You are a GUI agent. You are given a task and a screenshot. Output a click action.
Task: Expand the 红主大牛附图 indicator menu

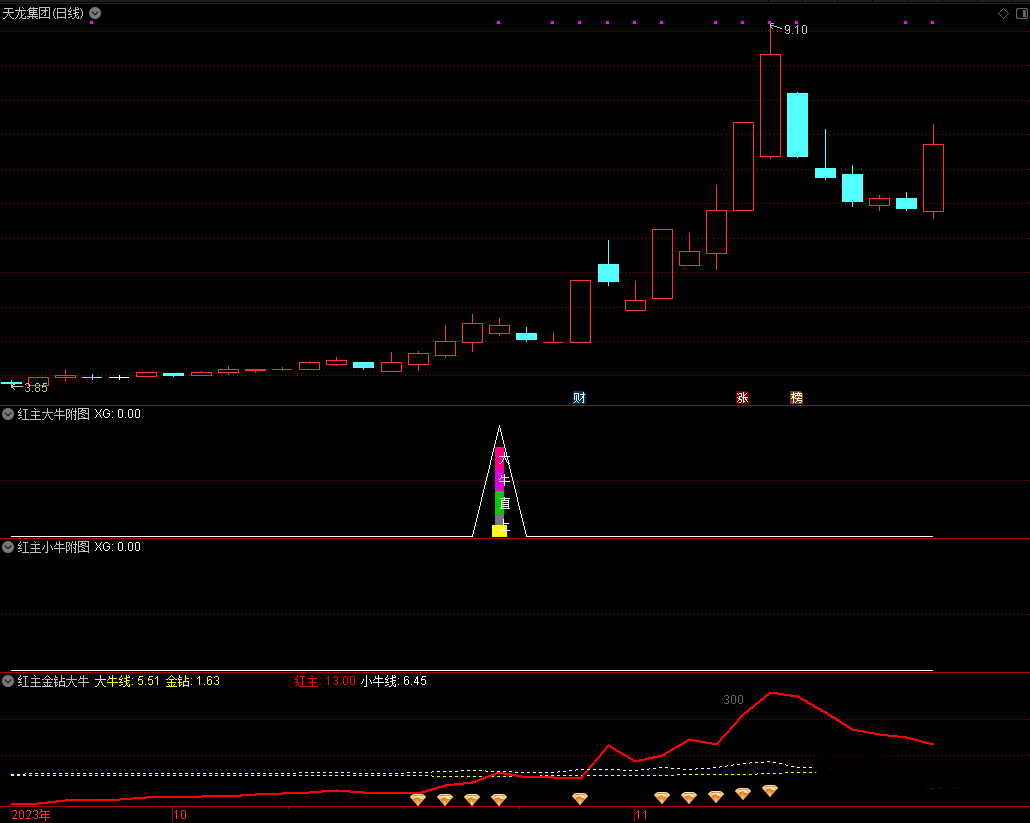pyautogui.click(x=8, y=414)
